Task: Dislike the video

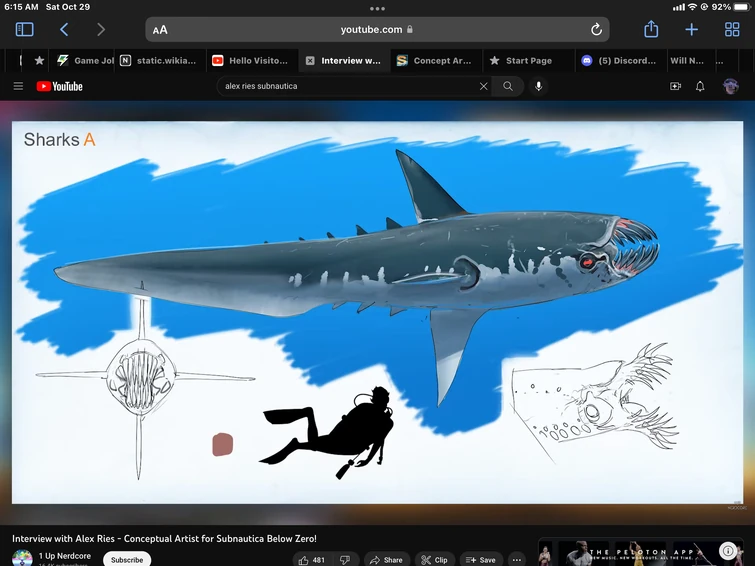Action: click(x=345, y=560)
